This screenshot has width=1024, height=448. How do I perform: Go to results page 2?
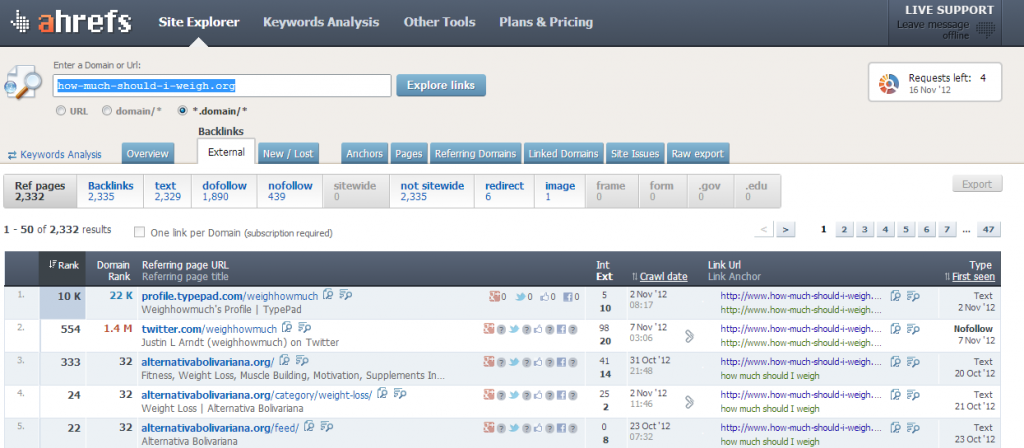click(x=844, y=229)
